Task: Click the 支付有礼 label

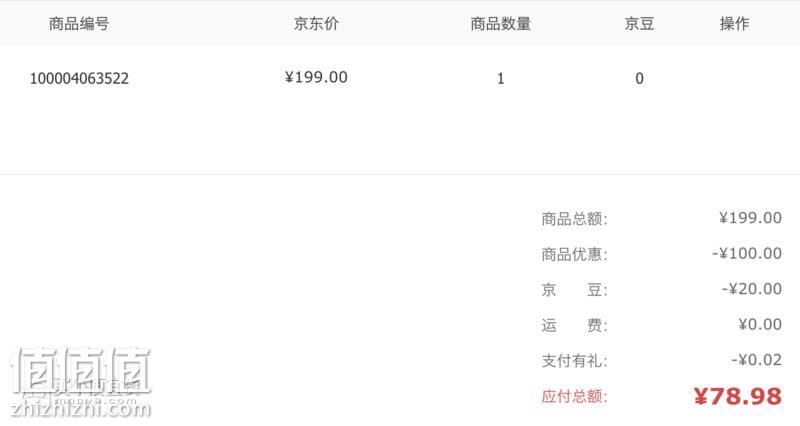Action: pos(574,361)
